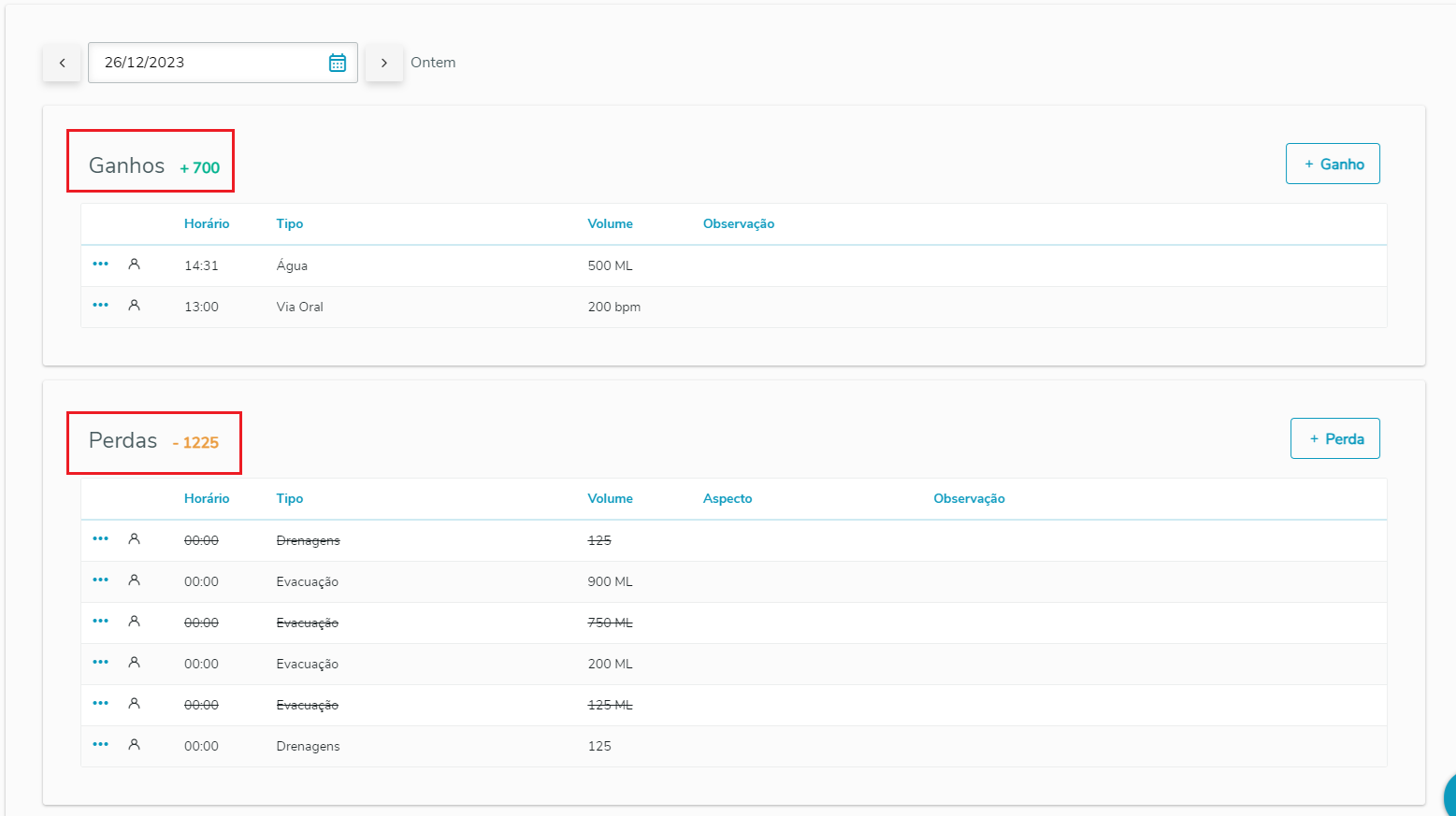
Task: Open options menu for 14:31 Água row
Action: 101,265
